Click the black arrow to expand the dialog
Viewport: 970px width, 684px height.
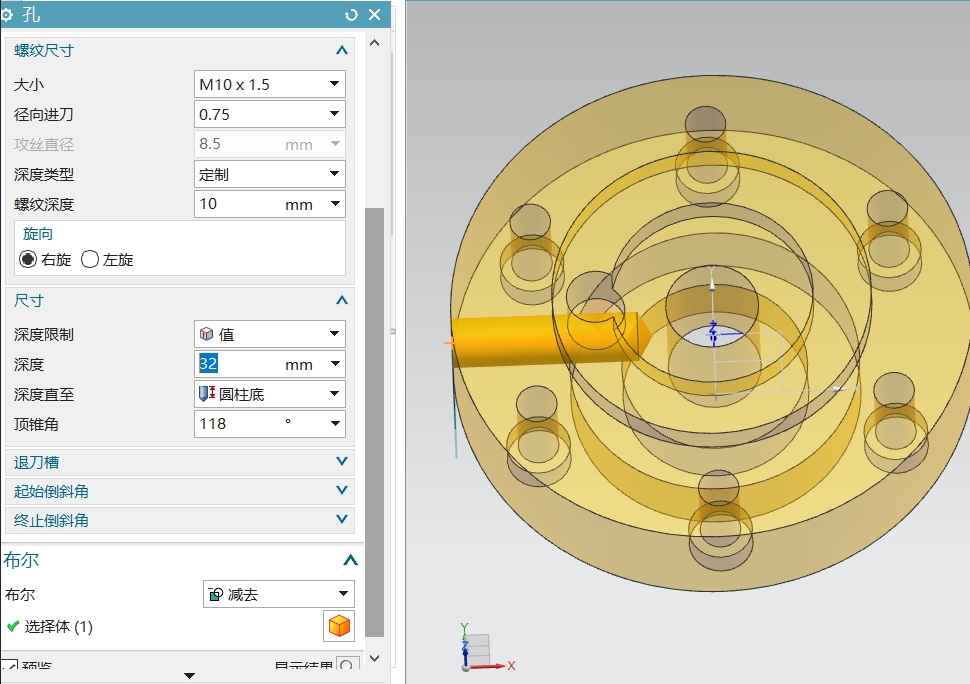coord(189,676)
